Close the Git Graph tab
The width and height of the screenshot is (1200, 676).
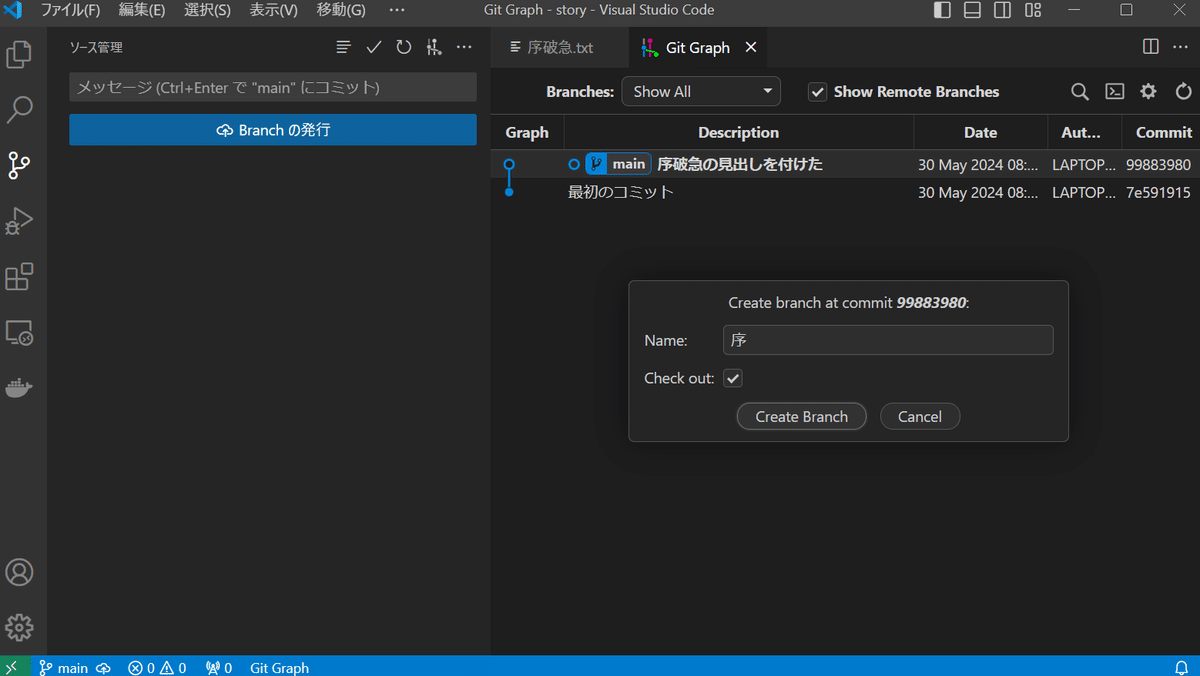pos(751,47)
